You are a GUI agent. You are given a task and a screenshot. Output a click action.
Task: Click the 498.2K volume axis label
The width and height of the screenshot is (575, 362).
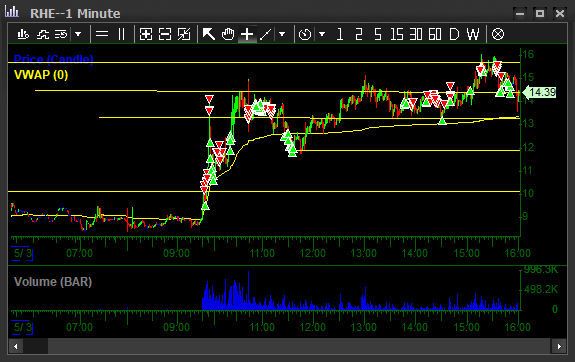pyautogui.click(x=541, y=289)
